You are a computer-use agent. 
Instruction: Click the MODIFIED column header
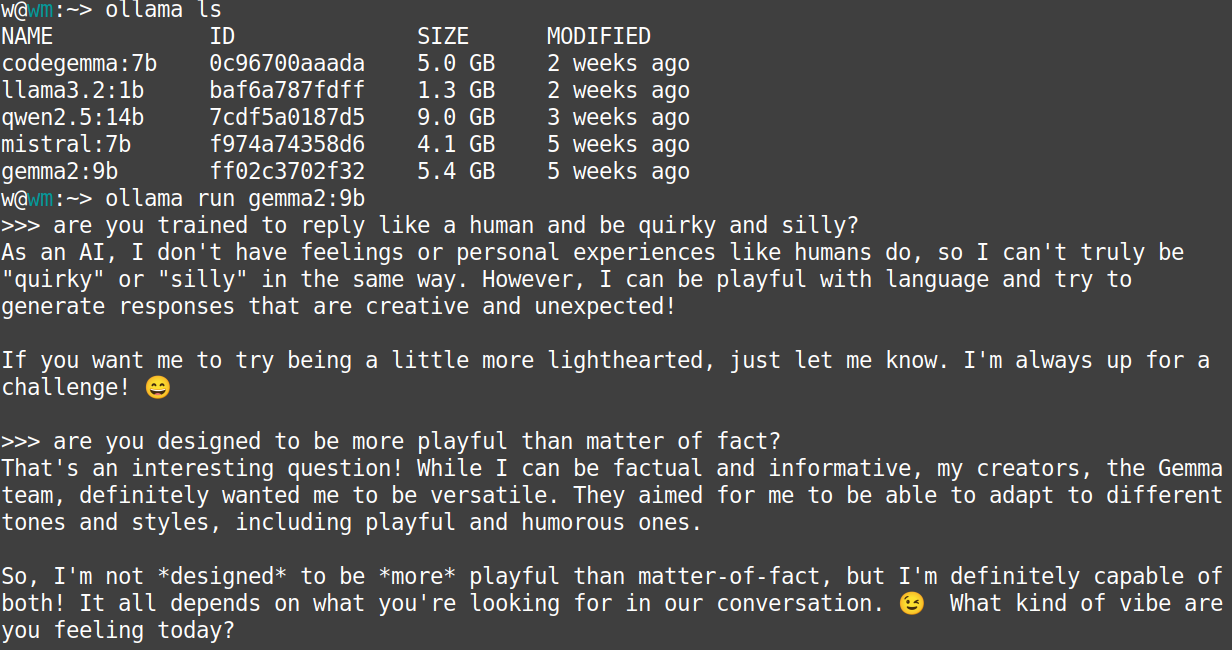[x=598, y=37]
